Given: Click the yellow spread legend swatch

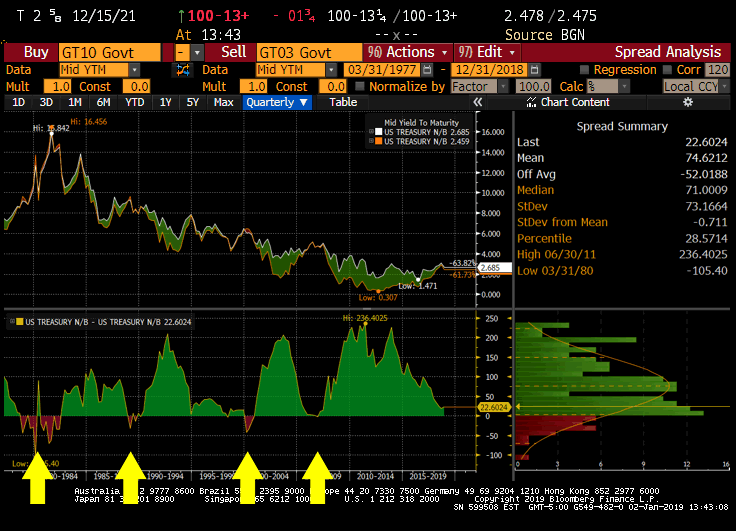Looking at the screenshot, I should 19,322.
